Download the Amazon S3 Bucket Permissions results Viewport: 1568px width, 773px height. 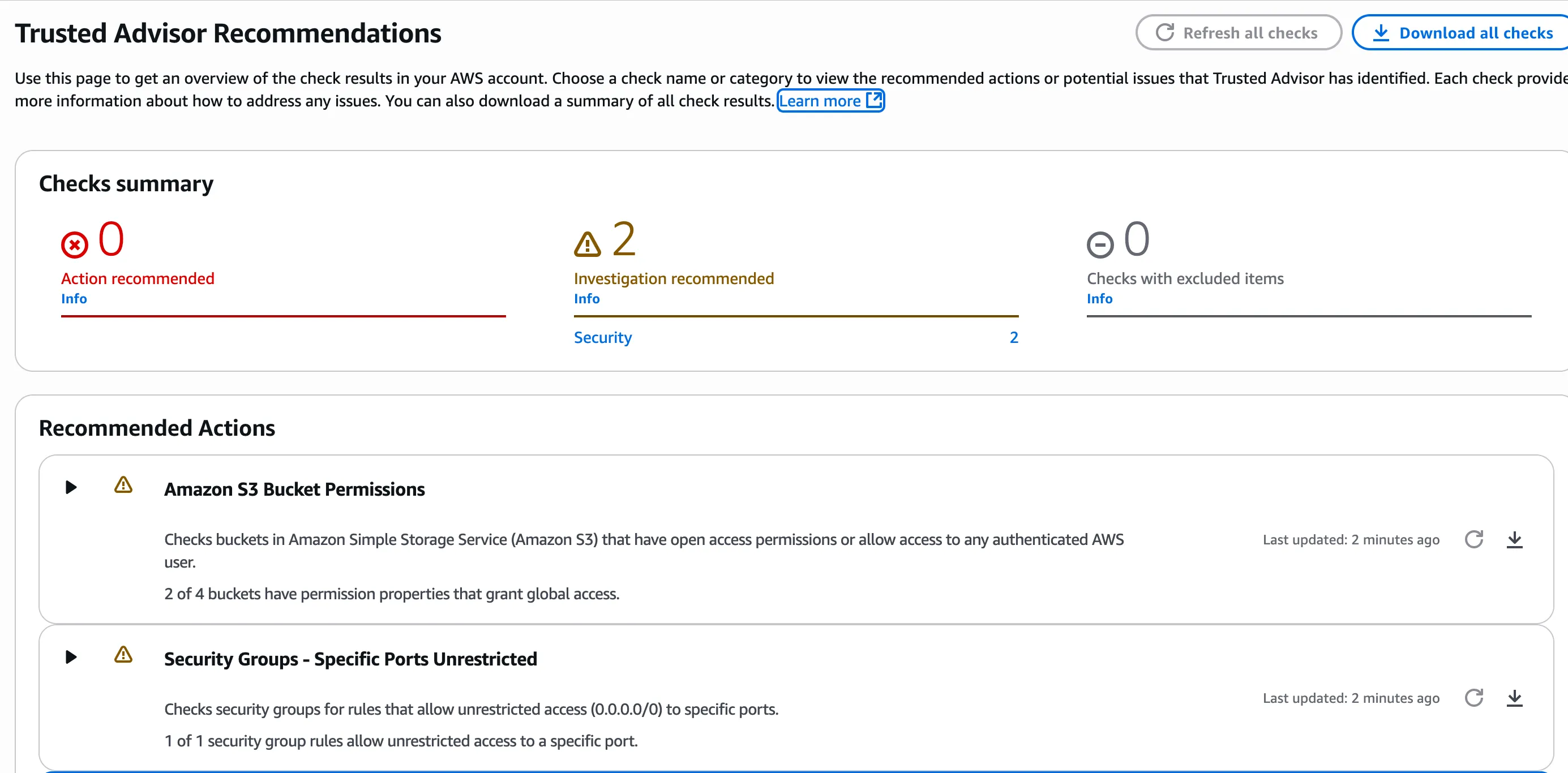coord(1514,539)
